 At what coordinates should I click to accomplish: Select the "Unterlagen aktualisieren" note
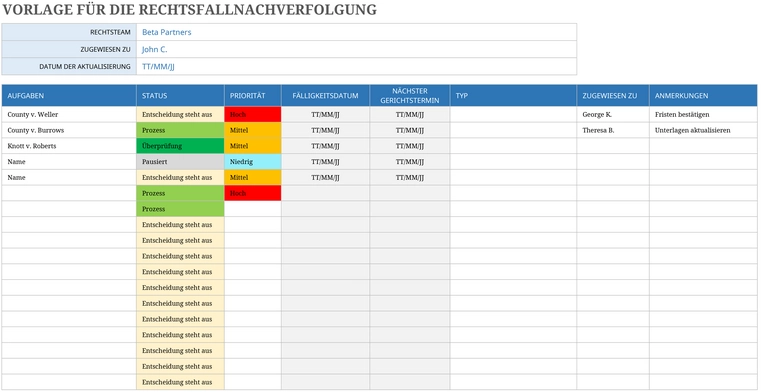pyautogui.click(x=703, y=130)
